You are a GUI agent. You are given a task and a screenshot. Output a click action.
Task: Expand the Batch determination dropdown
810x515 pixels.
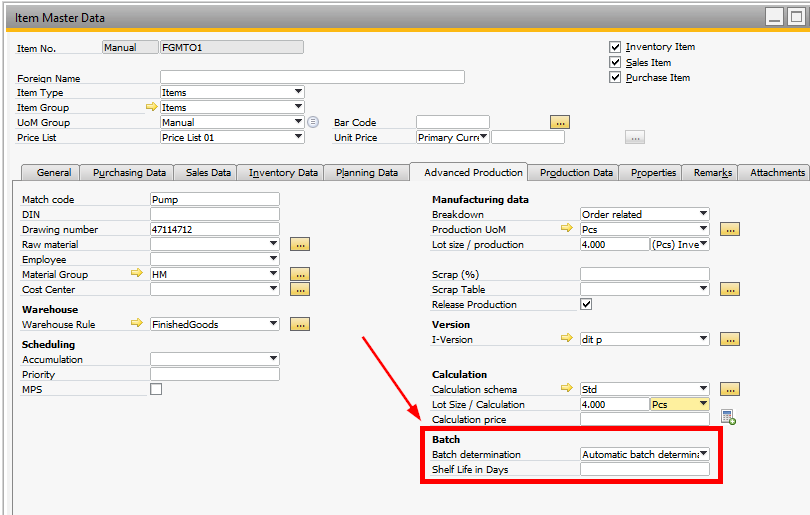point(704,454)
